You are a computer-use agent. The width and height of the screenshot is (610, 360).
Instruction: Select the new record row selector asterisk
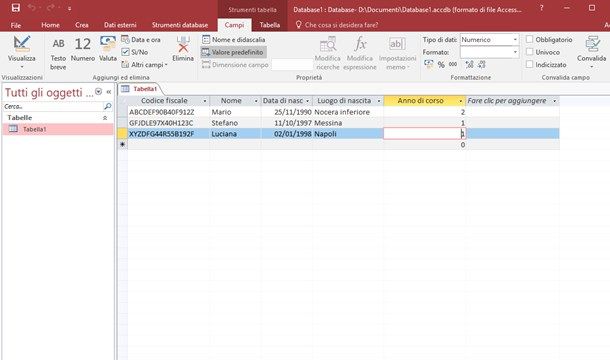123,145
